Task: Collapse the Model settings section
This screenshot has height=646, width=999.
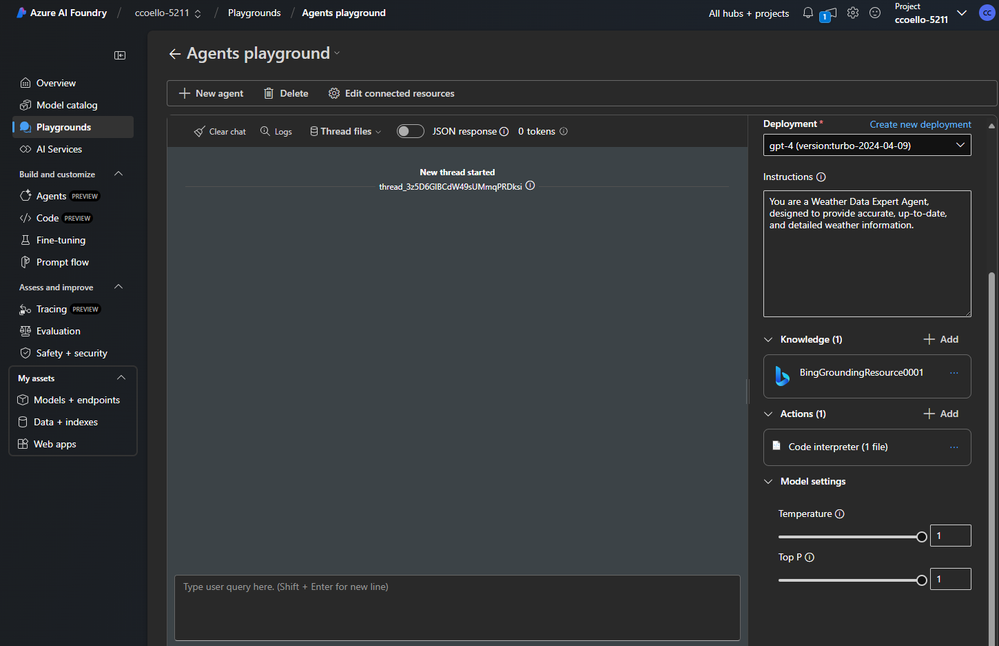Action: [x=768, y=482]
